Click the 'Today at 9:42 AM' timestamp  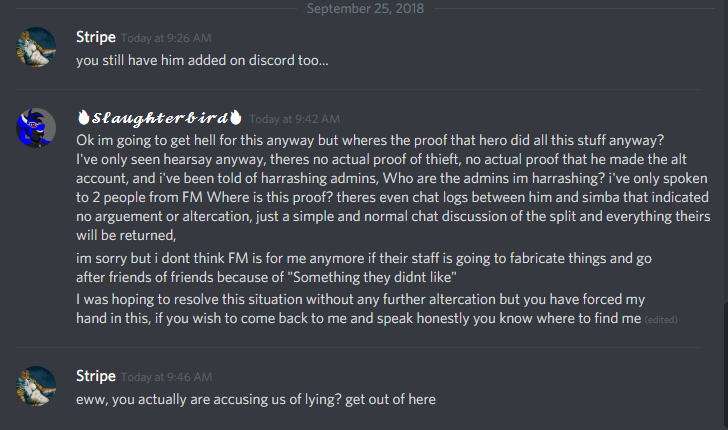pos(294,119)
